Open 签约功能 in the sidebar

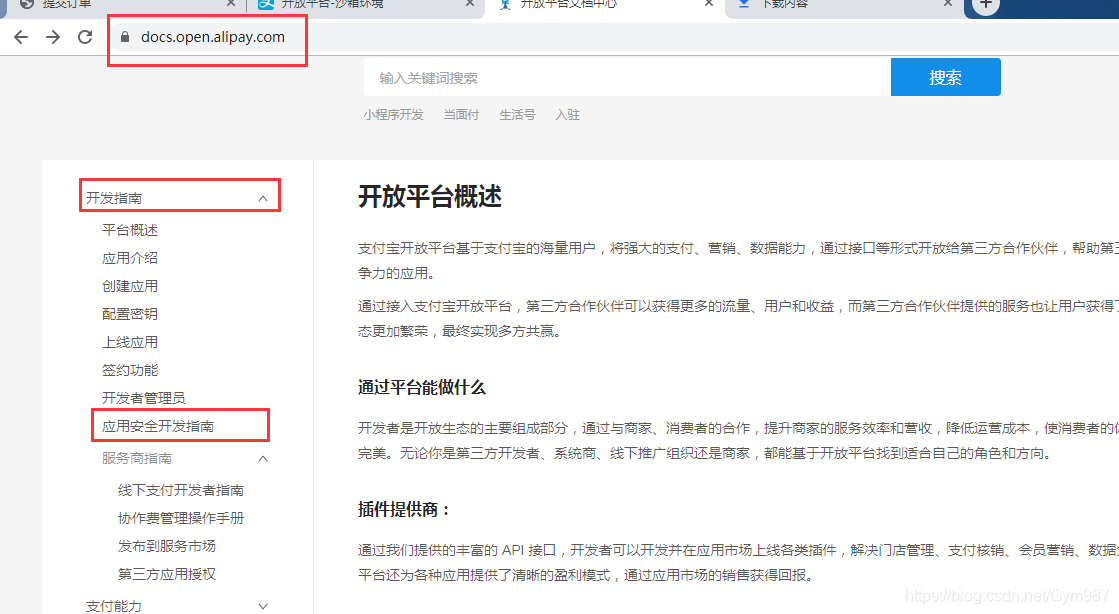click(x=130, y=370)
